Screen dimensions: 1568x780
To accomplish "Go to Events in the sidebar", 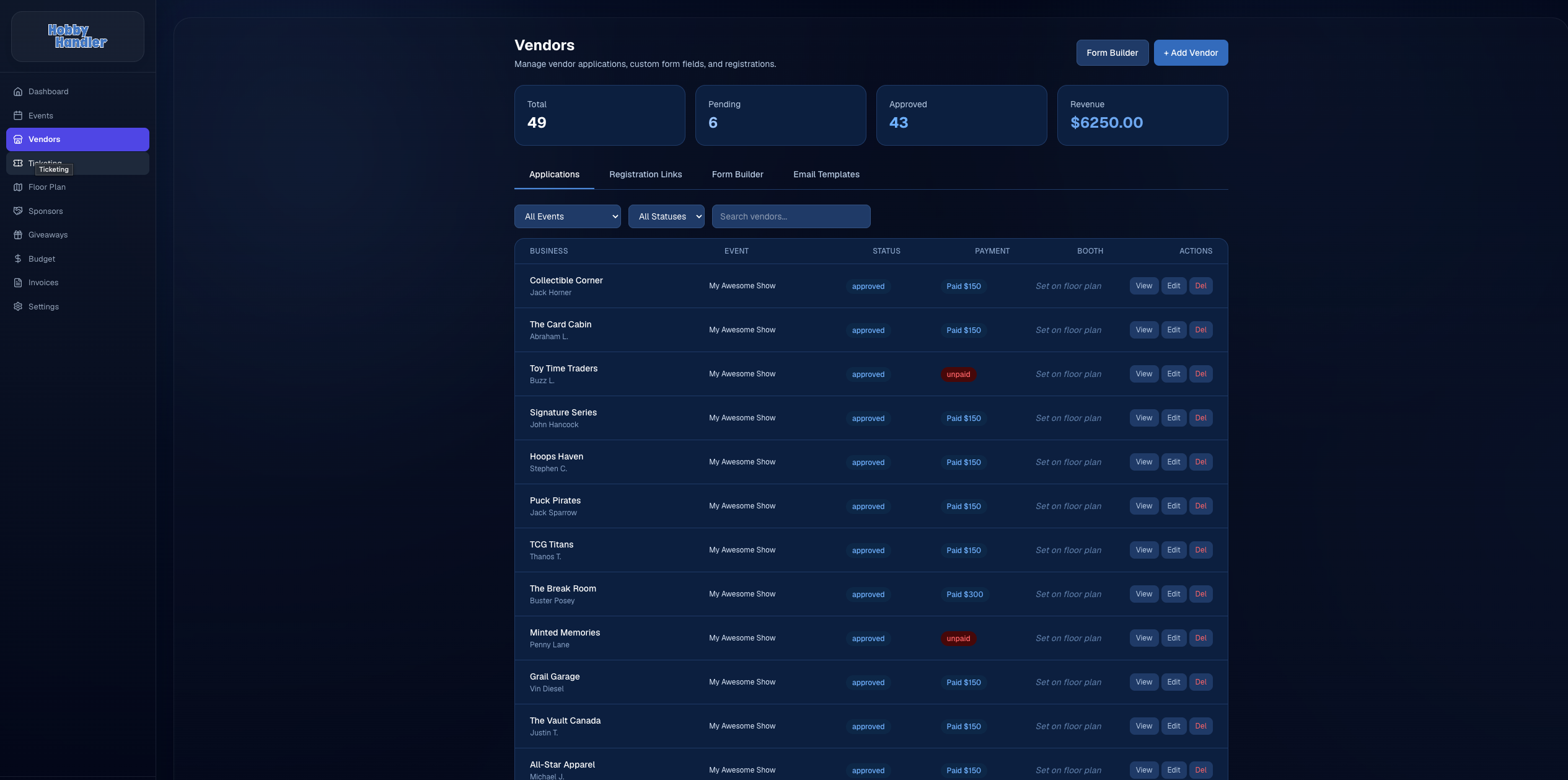I will point(77,115).
